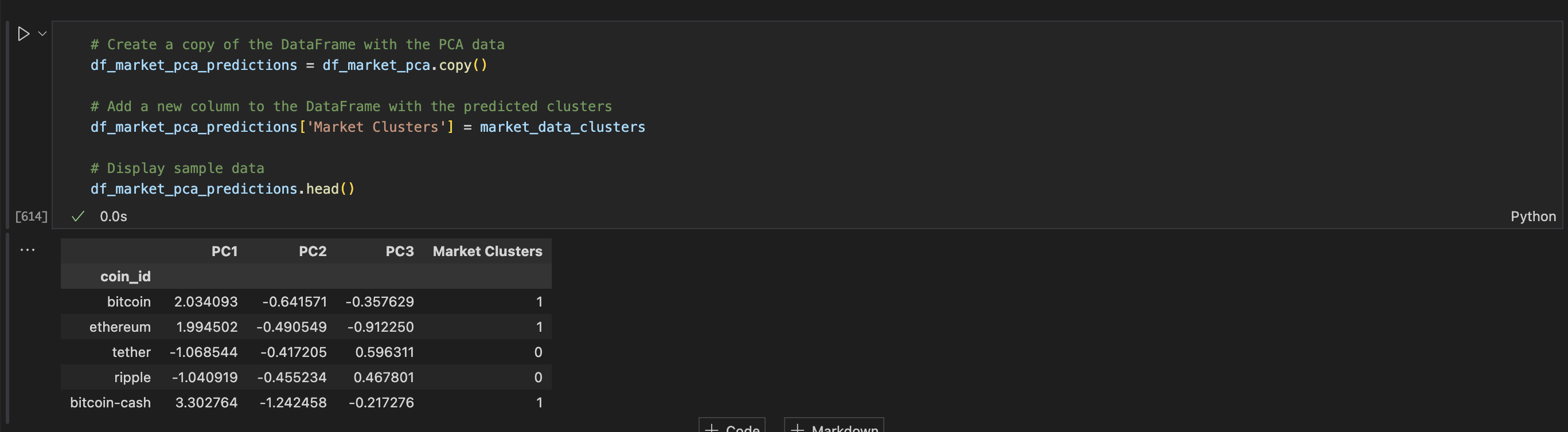Click the execution count [614] label

point(31,216)
